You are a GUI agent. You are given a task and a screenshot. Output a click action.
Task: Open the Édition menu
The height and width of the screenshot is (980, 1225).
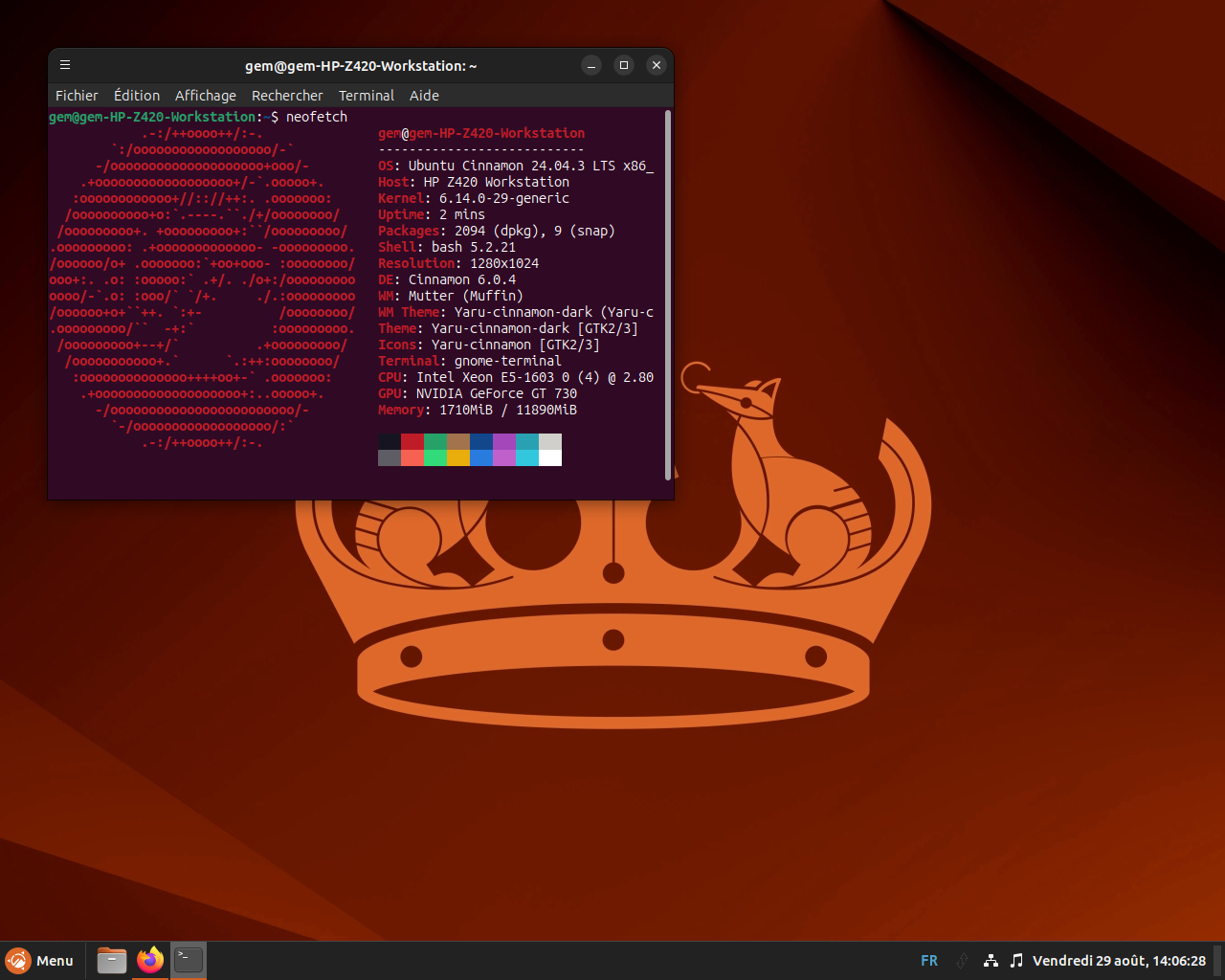pos(137,96)
